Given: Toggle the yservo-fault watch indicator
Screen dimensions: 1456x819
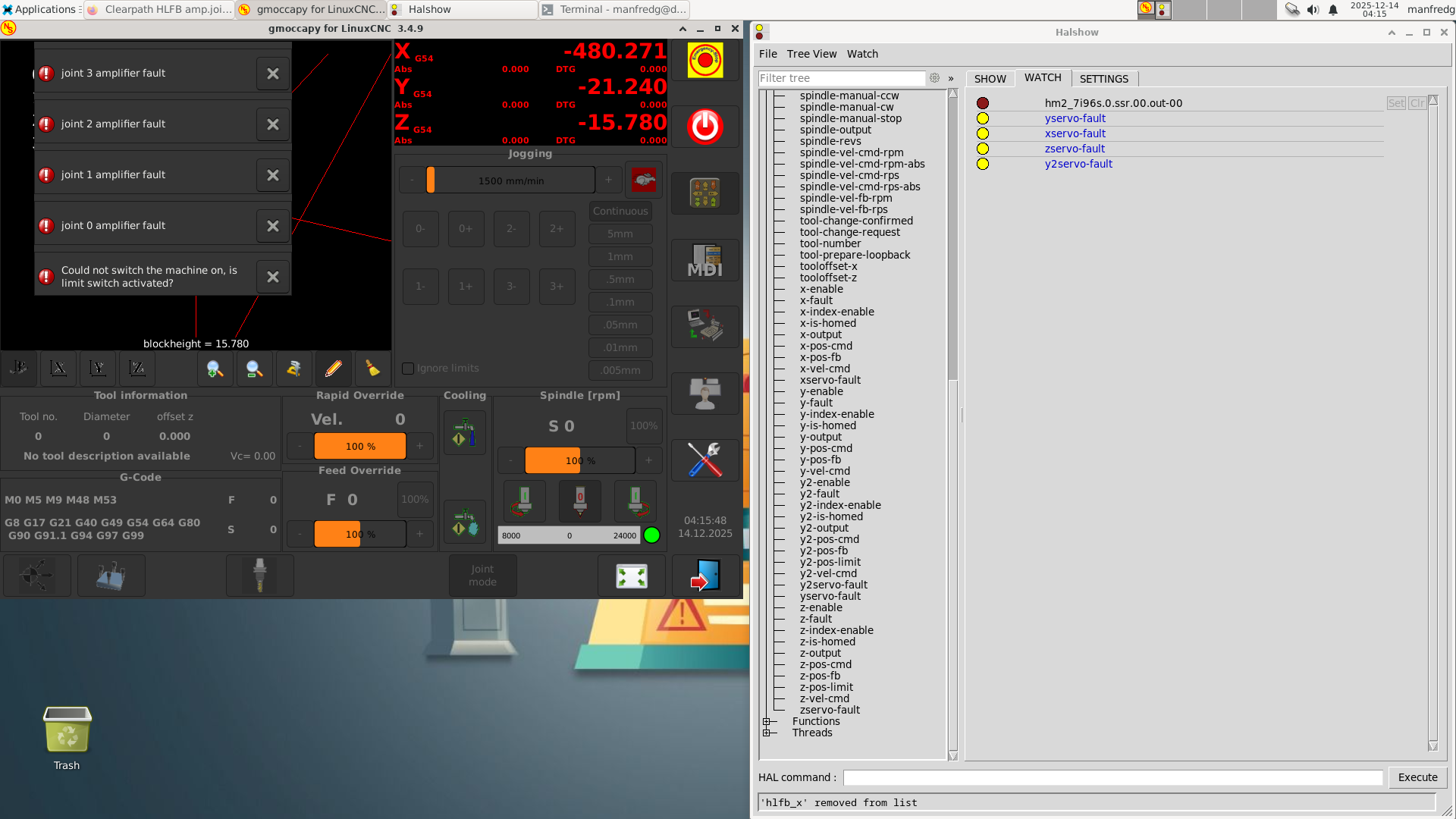Looking at the screenshot, I should pyautogui.click(x=983, y=118).
